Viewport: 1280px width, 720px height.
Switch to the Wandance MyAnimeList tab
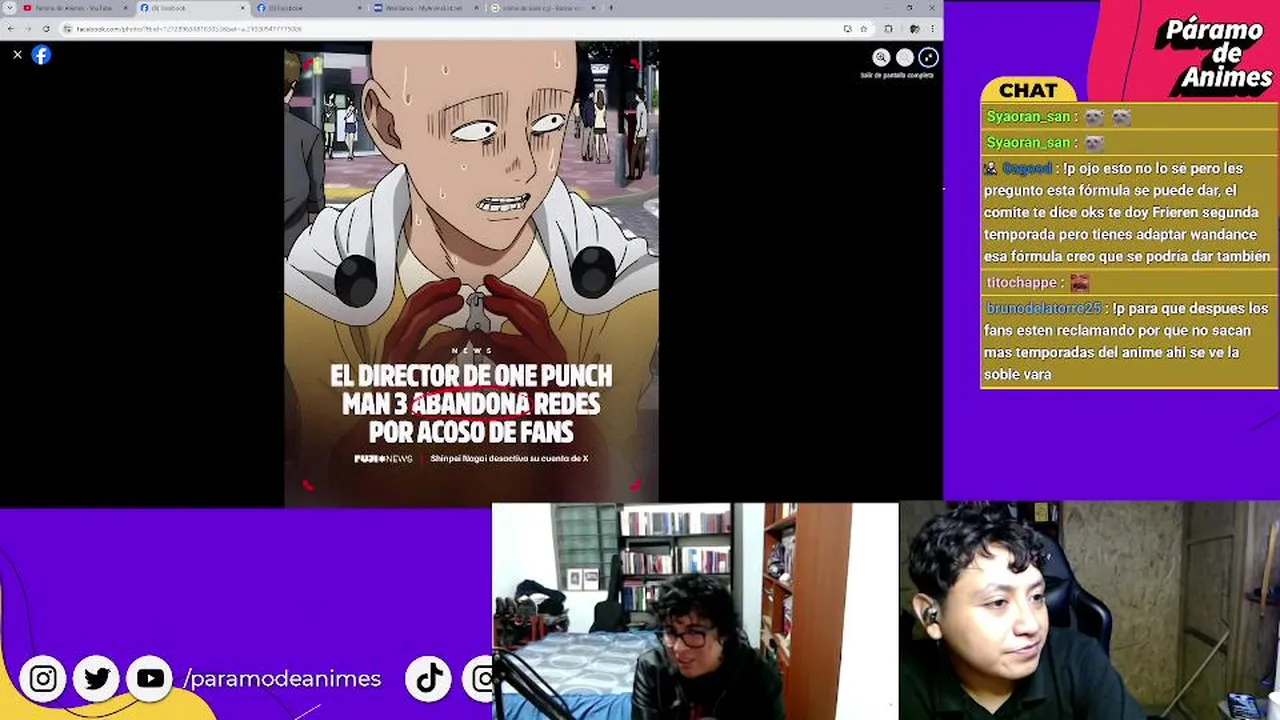(424, 8)
